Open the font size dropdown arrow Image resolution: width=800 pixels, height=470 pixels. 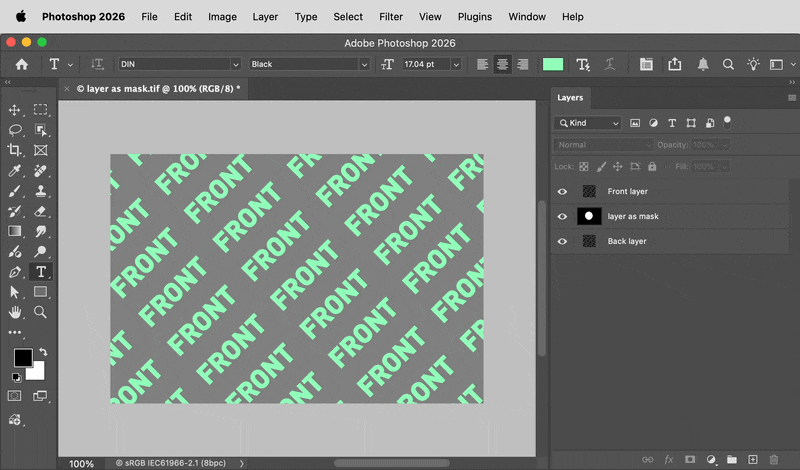coord(456,64)
